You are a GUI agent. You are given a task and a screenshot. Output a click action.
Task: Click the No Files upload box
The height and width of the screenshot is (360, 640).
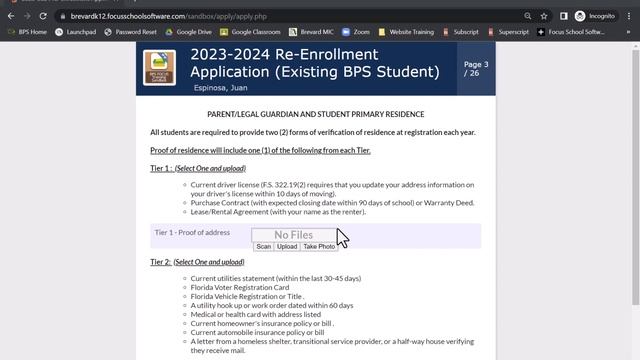point(293,235)
